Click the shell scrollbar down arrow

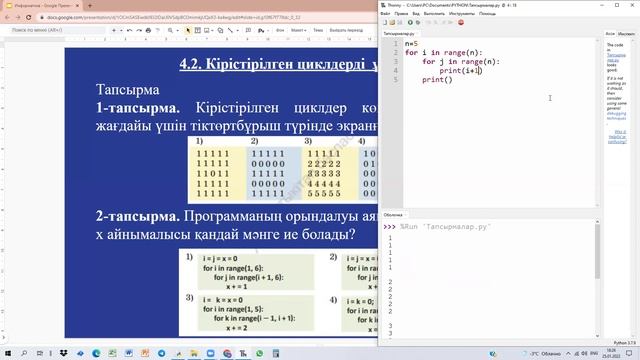[597, 336]
